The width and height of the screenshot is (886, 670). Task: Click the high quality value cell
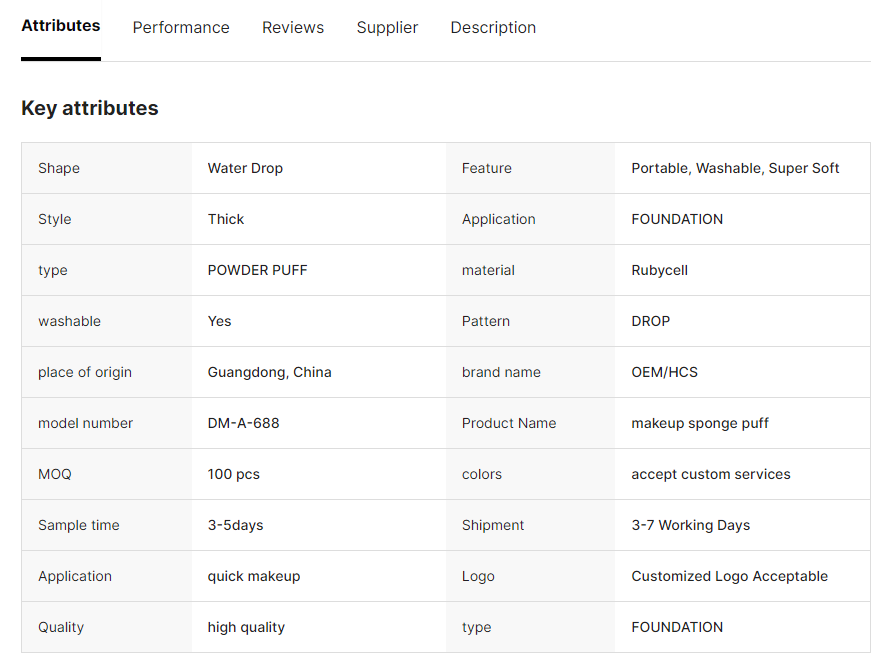click(246, 627)
